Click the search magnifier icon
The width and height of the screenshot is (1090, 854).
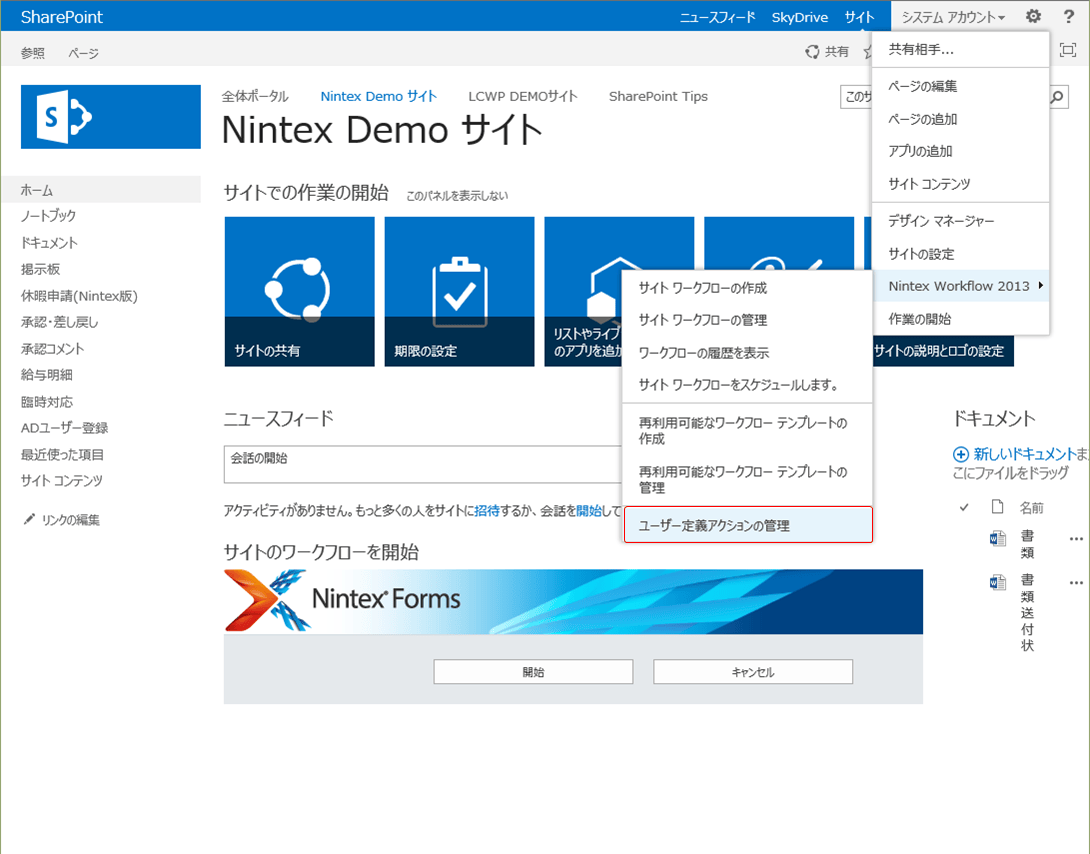coord(1057,97)
